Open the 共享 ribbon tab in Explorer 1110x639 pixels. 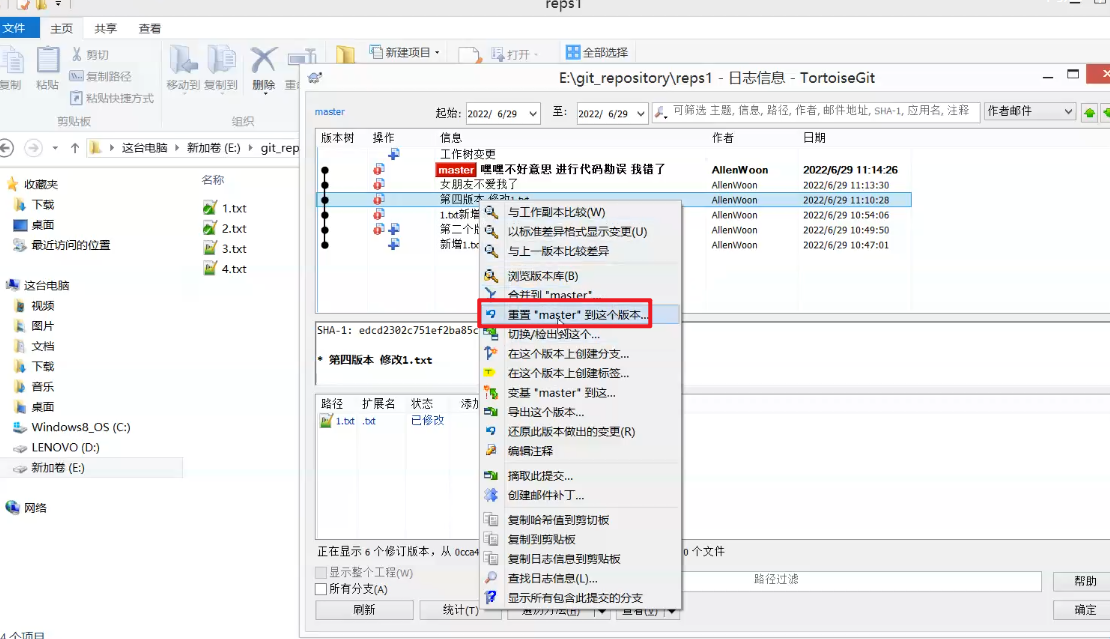tap(105, 28)
